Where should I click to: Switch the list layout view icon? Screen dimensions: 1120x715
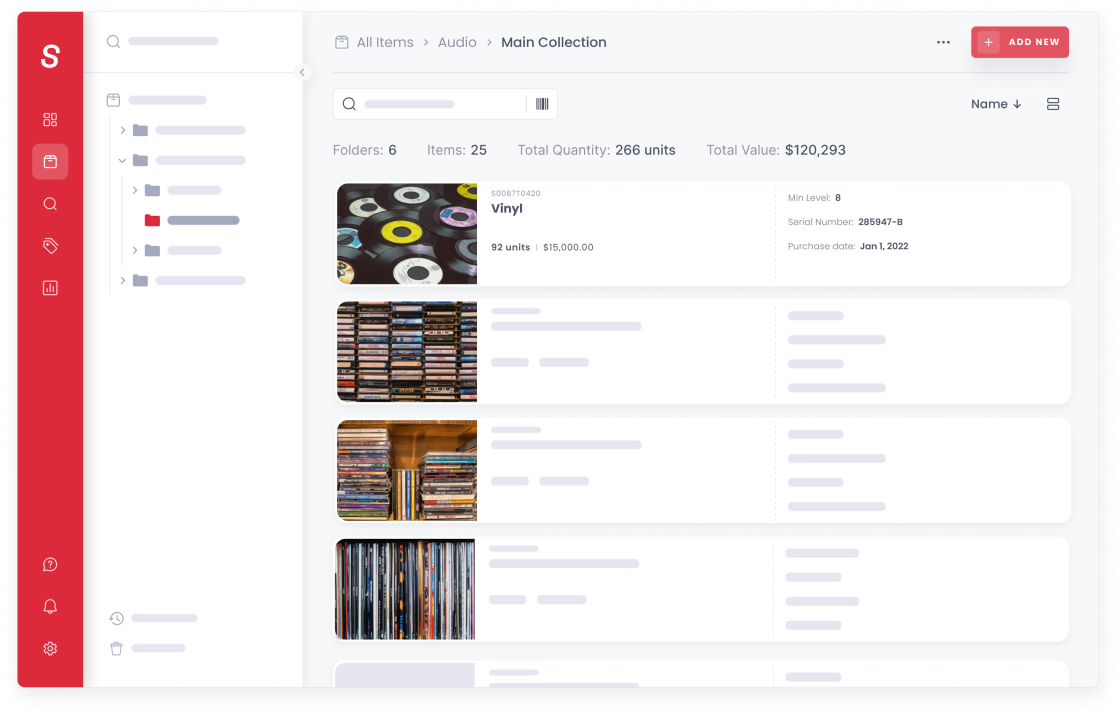[1053, 104]
